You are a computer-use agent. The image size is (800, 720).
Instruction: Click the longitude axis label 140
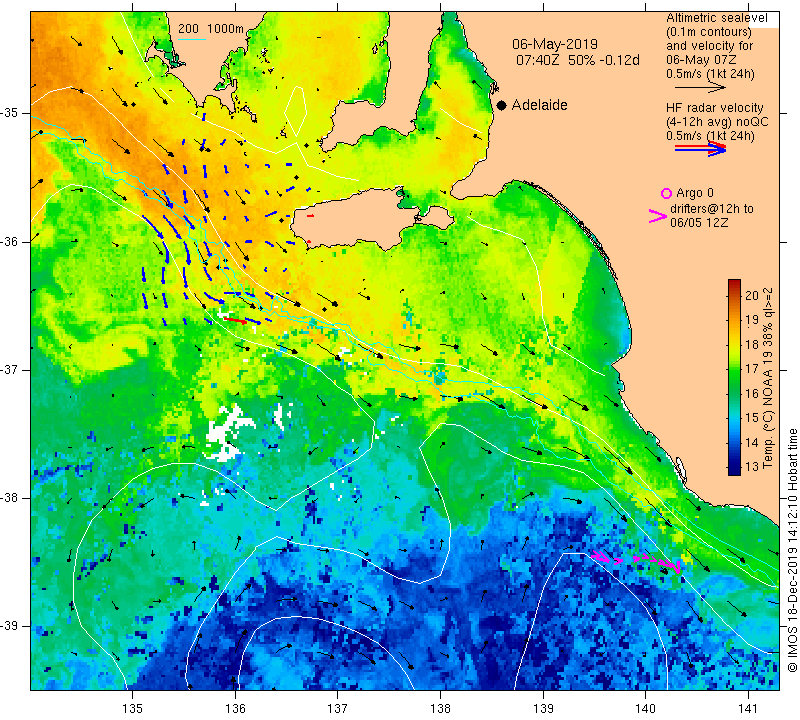[645, 709]
